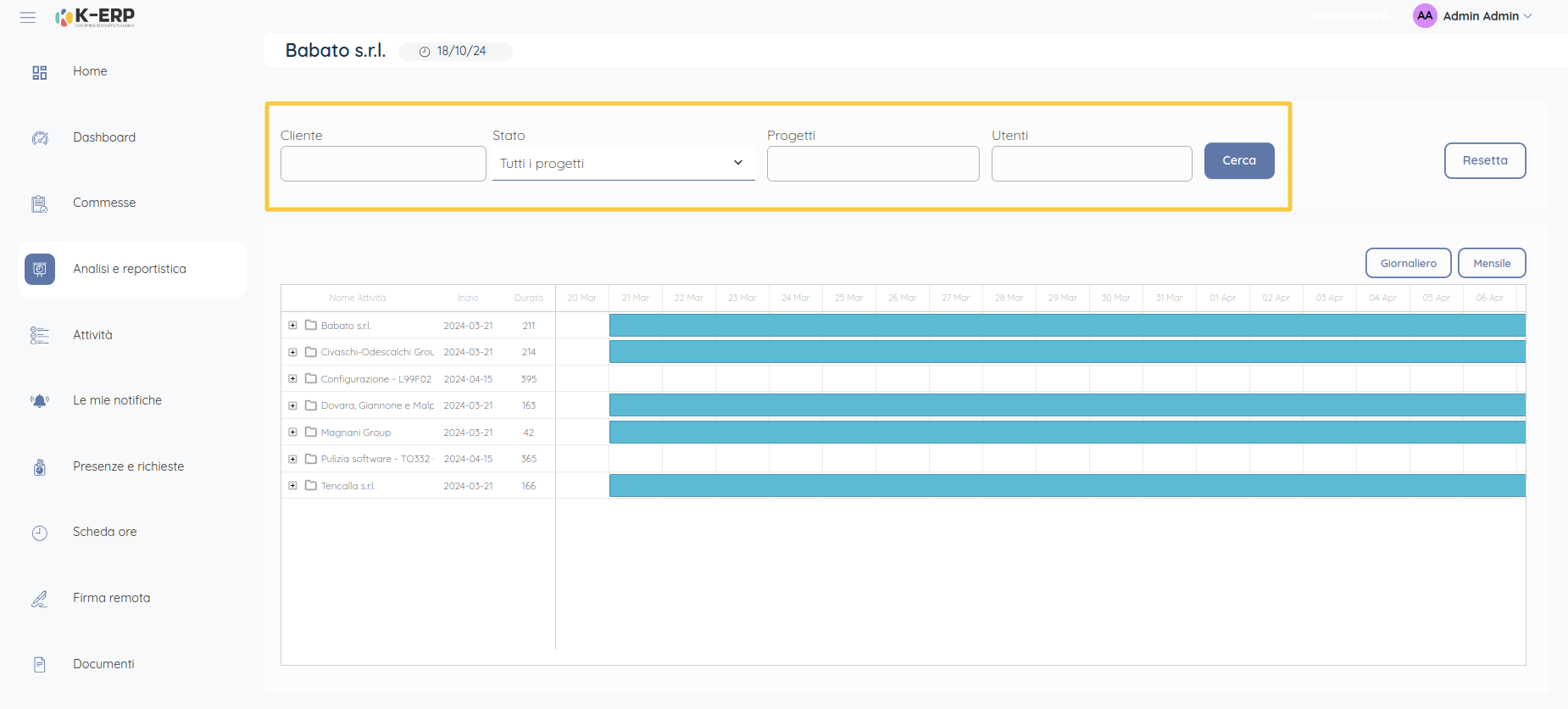
Task: Go to Analisi e reportistica section
Action: pyautogui.click(x=129, y=269)
